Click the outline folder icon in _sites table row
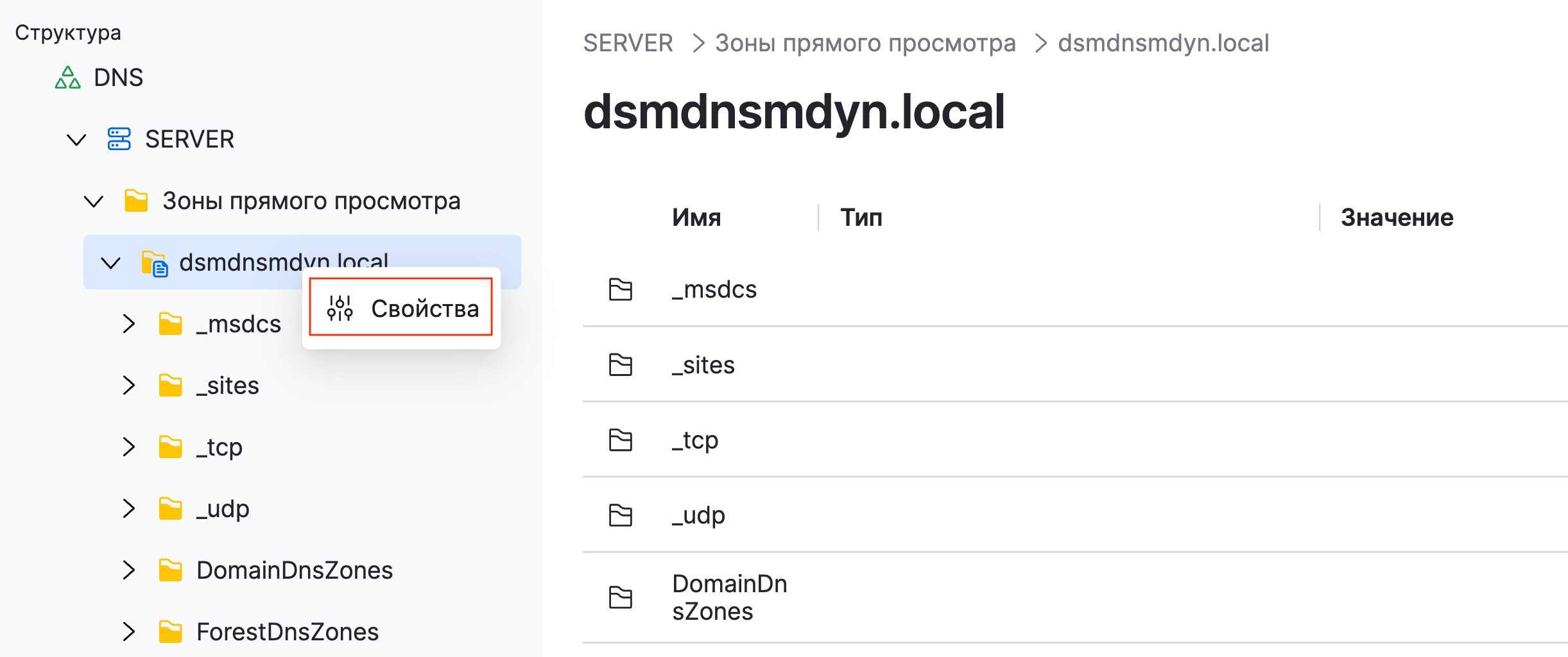Image resolution: width=1568 pixels, height=657 pixels. click(x=621, y=365)
